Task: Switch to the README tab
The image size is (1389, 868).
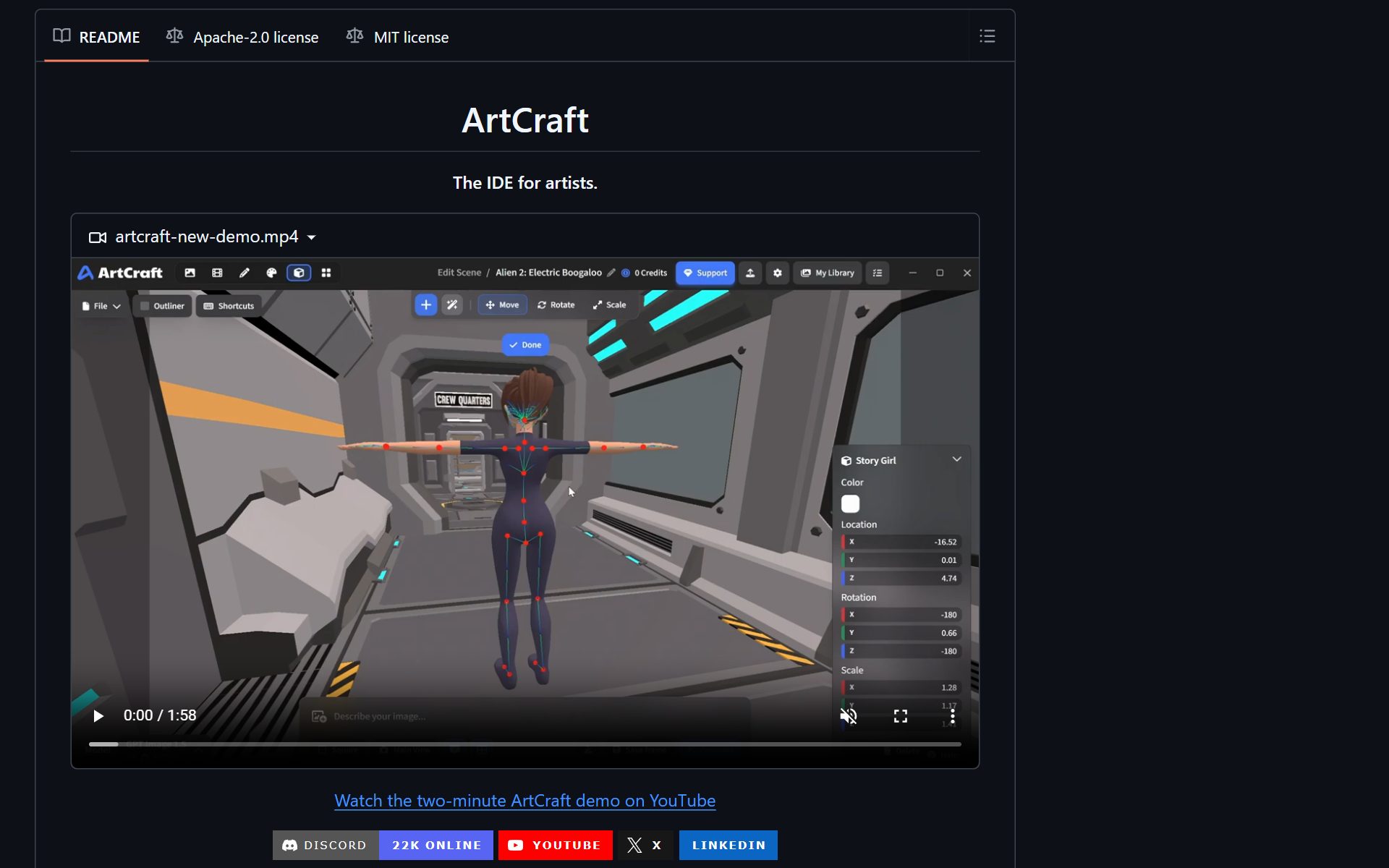Action: 96,37
